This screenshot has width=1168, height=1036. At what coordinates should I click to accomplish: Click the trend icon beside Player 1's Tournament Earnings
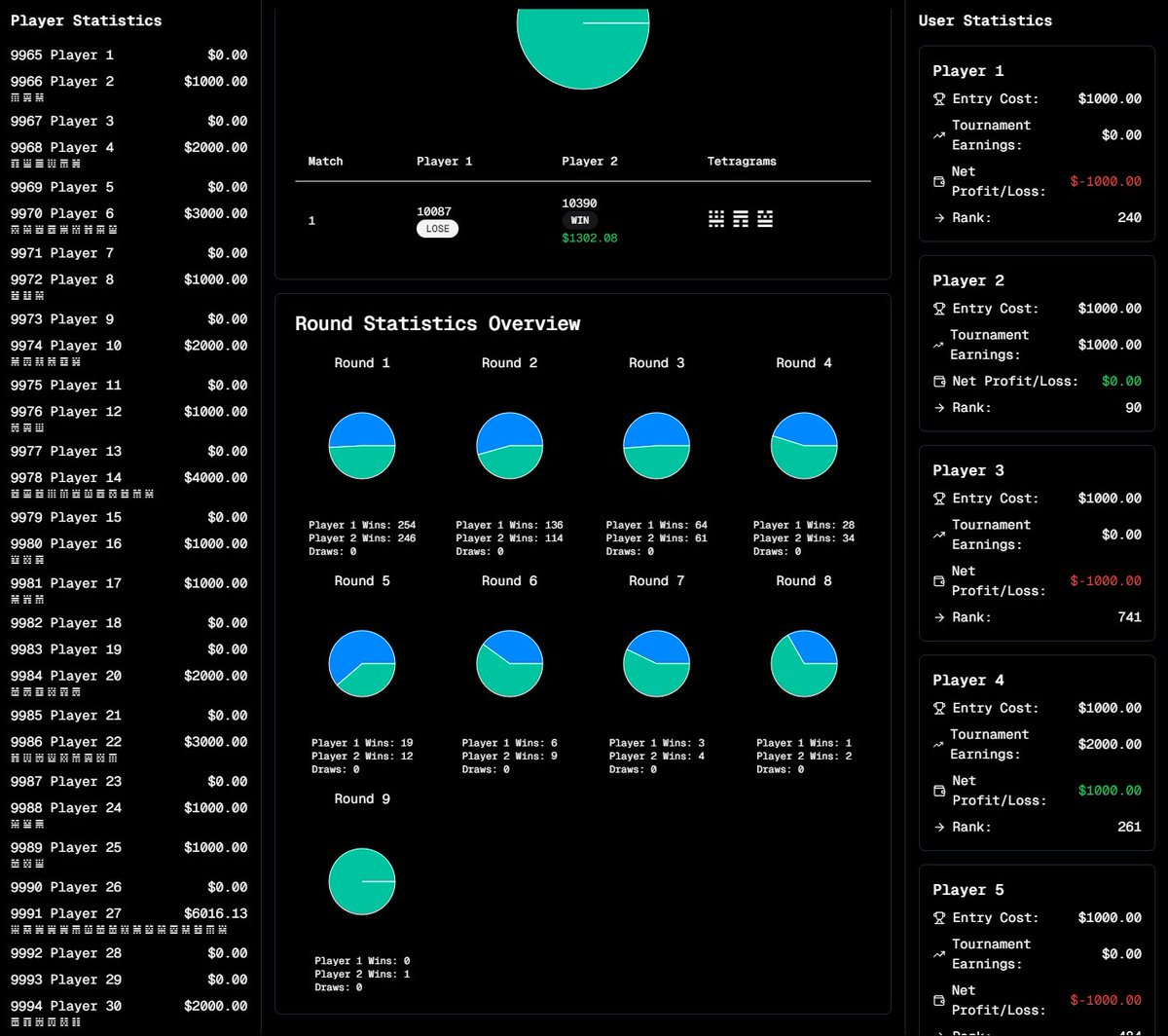point(939,135)
